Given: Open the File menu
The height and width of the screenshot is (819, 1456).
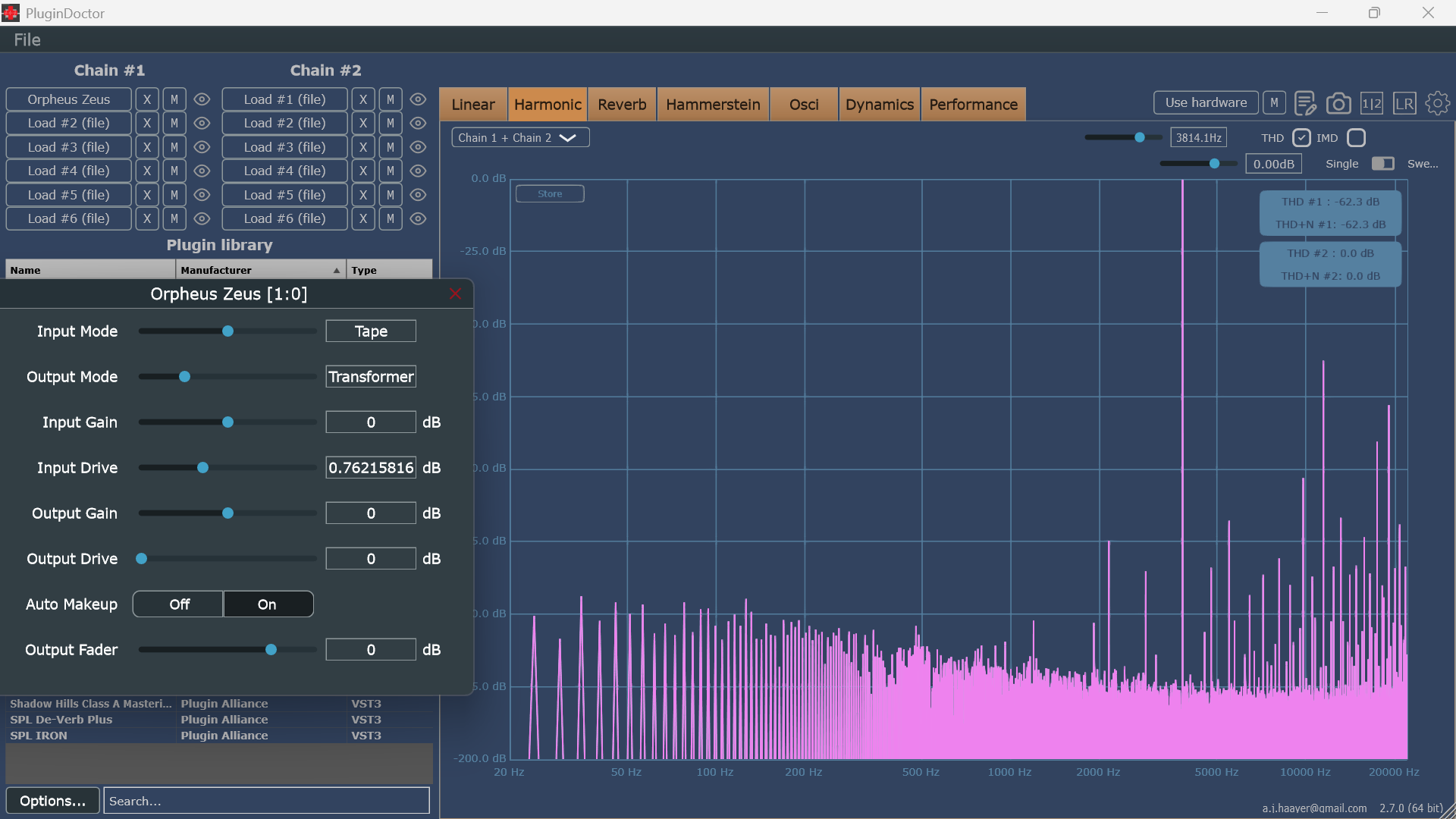Looking at the screenshot, I should (27, 39).
